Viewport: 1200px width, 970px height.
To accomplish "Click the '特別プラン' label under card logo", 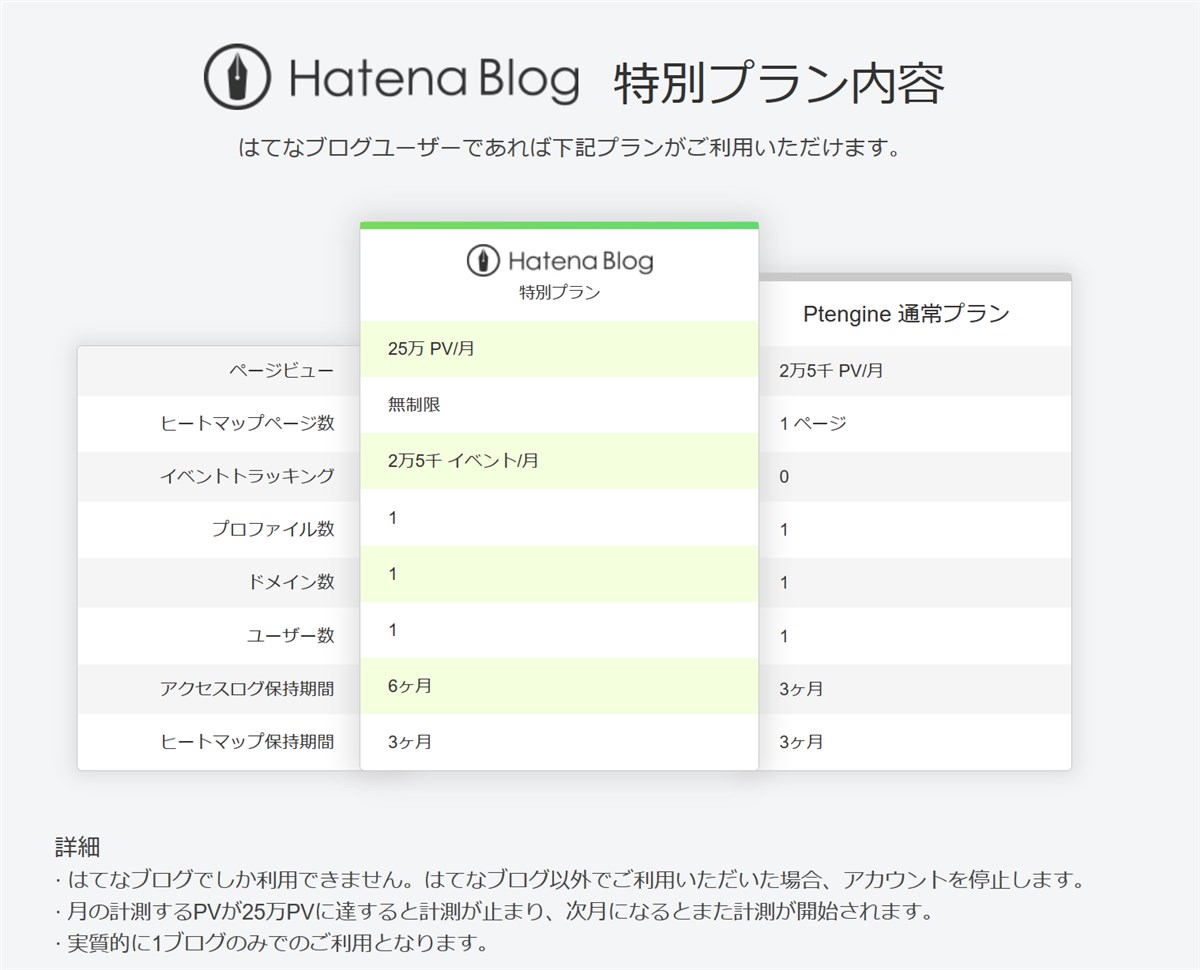I will 559,293.
